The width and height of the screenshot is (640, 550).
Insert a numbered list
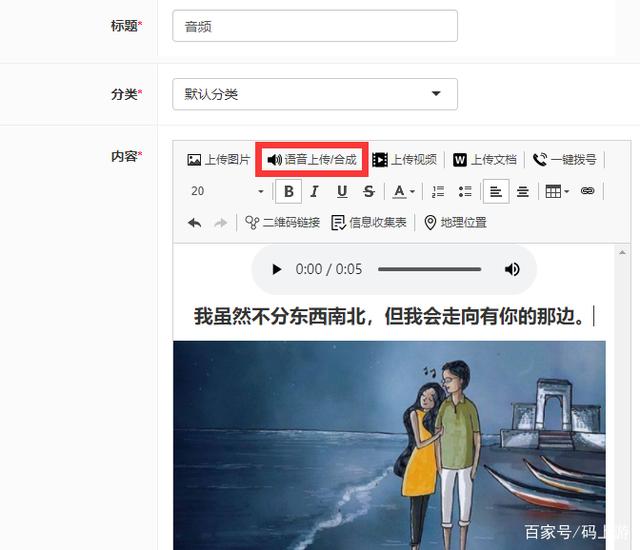pos(438,191)
